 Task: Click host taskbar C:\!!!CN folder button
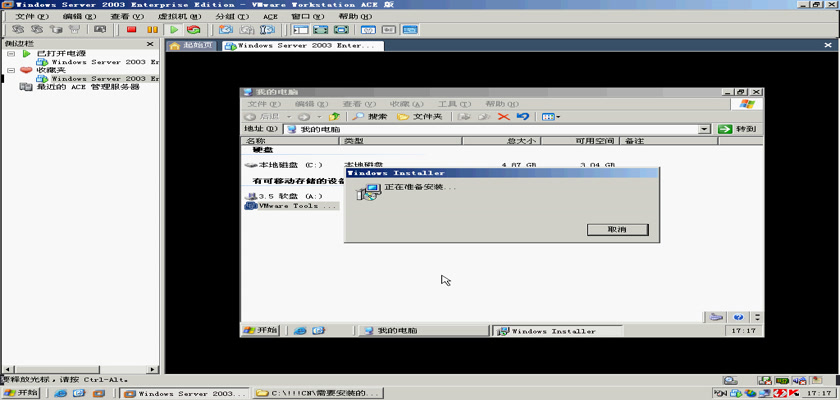(318, 393)
